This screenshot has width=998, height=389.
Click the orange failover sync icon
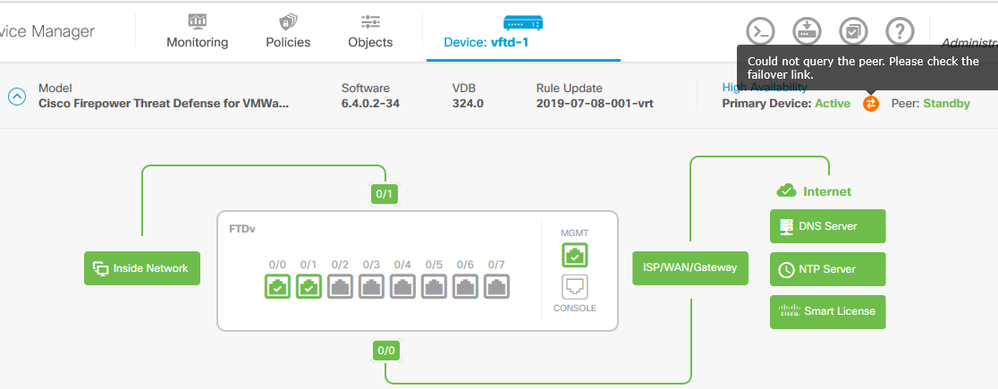point(871,103)
